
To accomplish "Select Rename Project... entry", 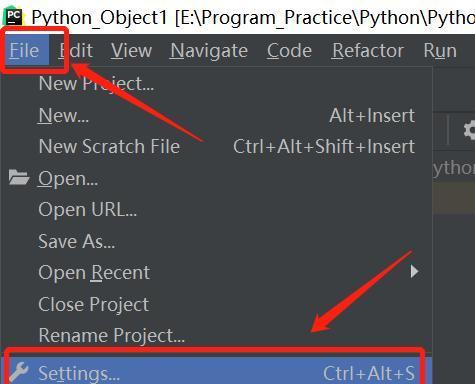I will click(x=217, y=335).
